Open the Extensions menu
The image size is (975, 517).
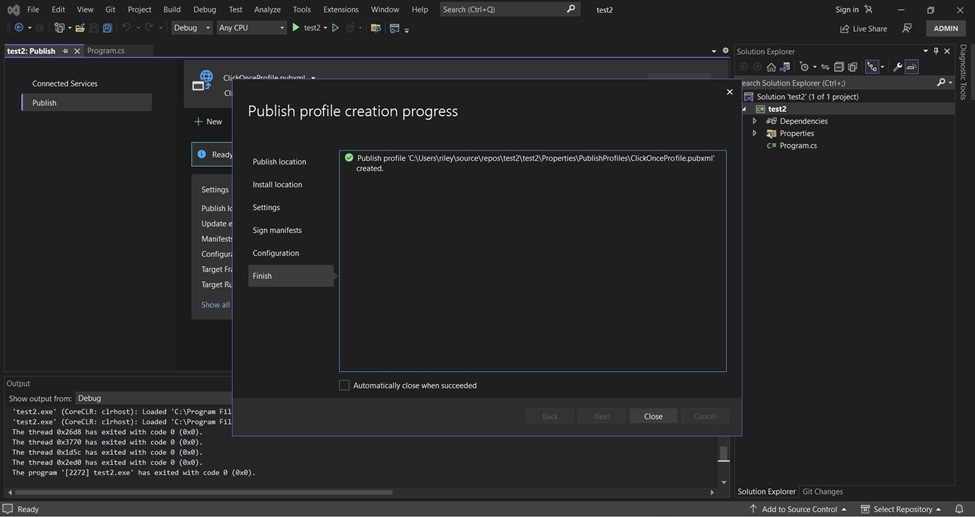click(341, 9)
